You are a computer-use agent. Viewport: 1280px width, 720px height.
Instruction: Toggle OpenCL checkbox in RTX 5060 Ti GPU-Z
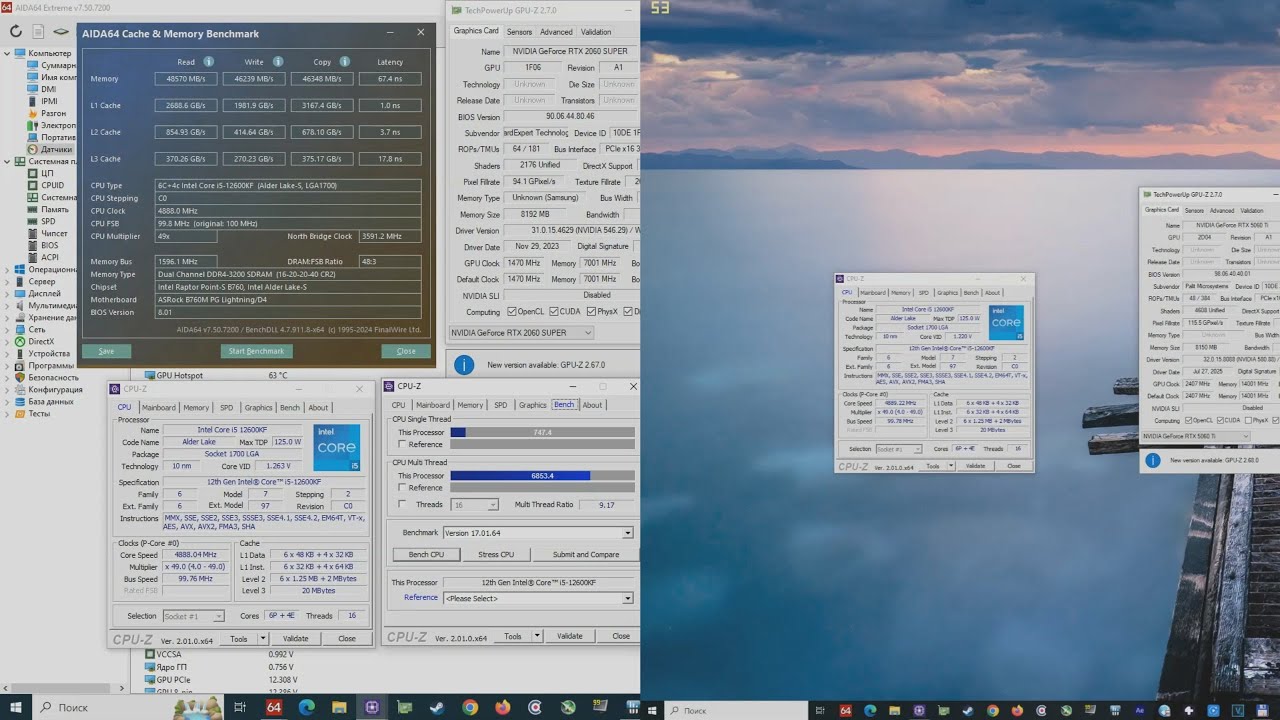coord(1188,420)
